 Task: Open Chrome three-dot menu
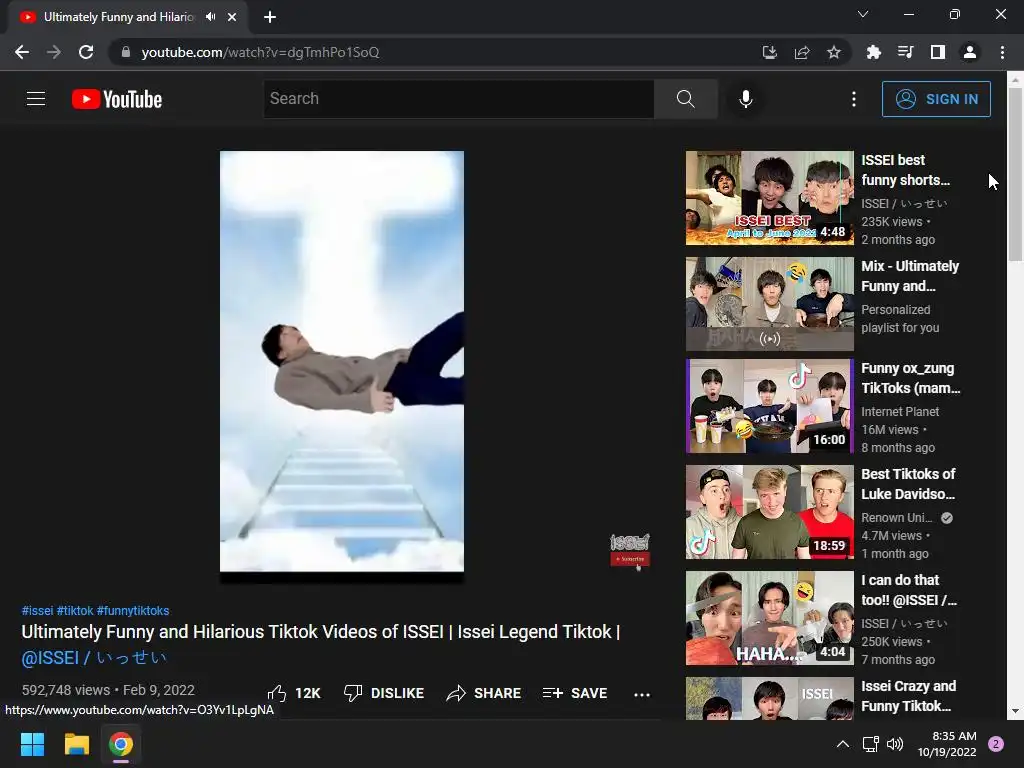1002,52
